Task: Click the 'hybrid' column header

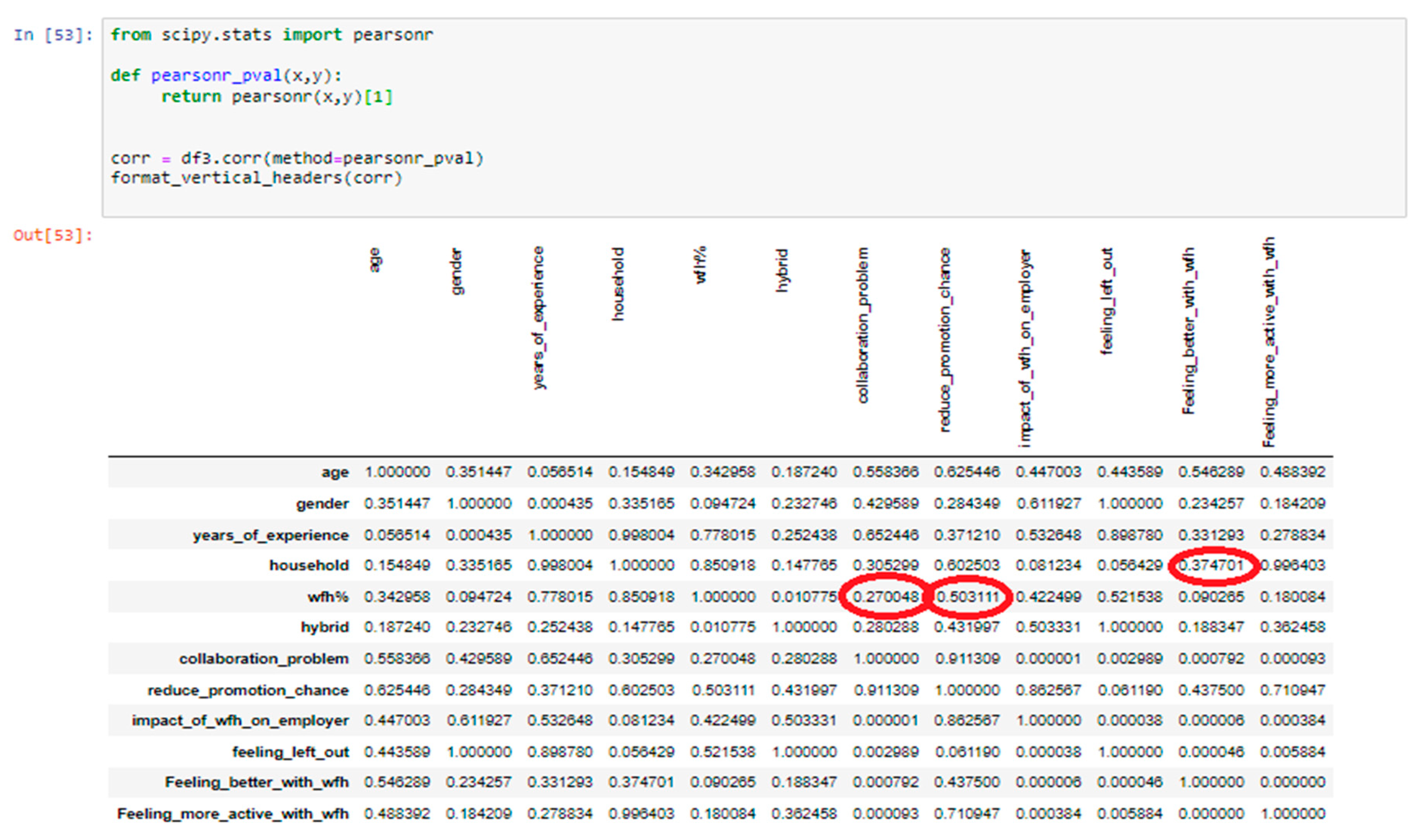Action: tap(782, 271)
